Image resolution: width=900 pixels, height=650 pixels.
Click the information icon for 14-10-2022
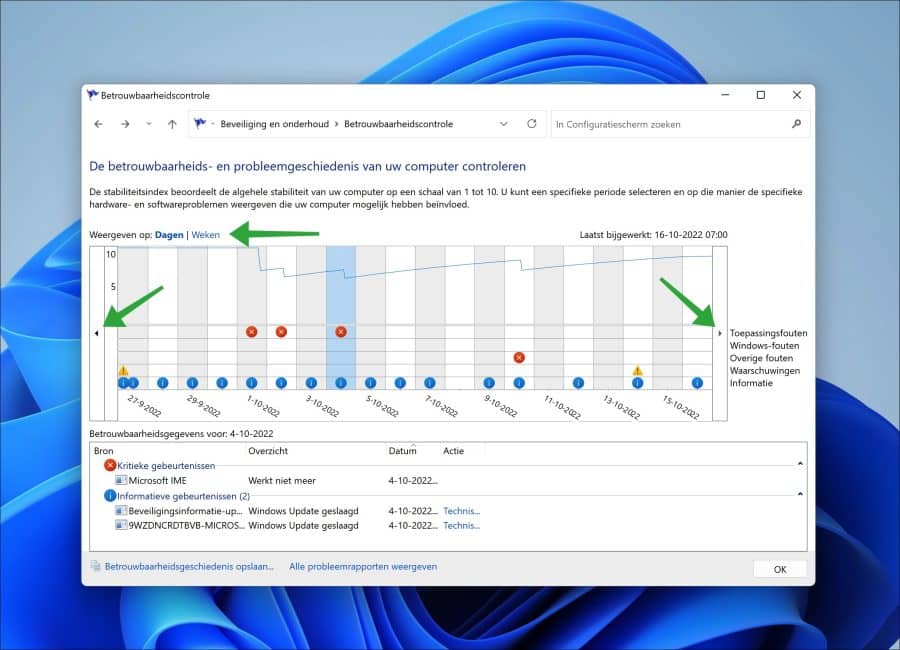pyautogui.click(x=638, y=383)
